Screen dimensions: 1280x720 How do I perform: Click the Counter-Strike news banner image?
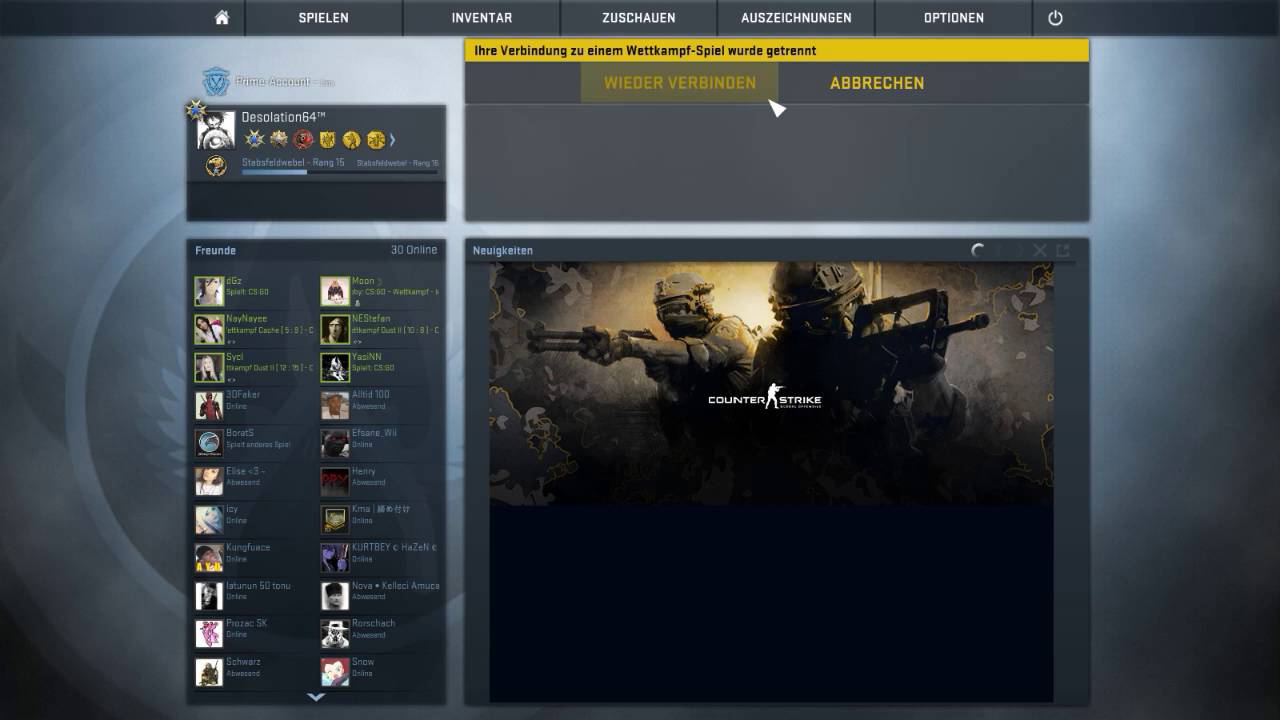(x=771, y=384)
